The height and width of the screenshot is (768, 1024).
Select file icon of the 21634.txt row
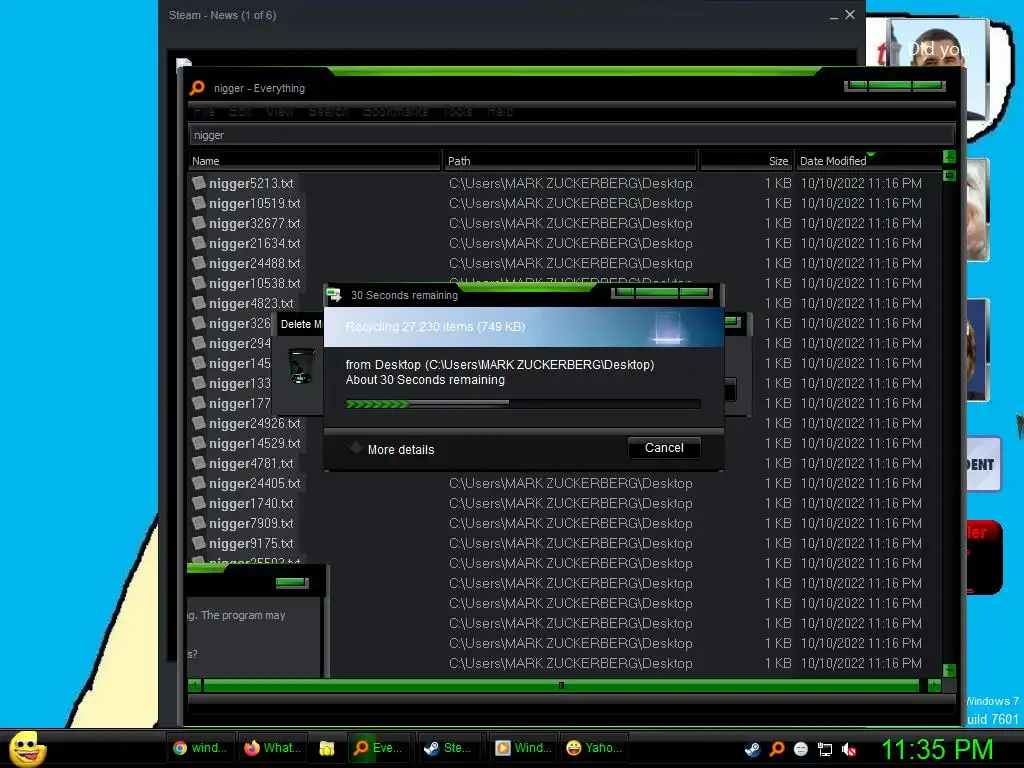(x=199, y=243)
